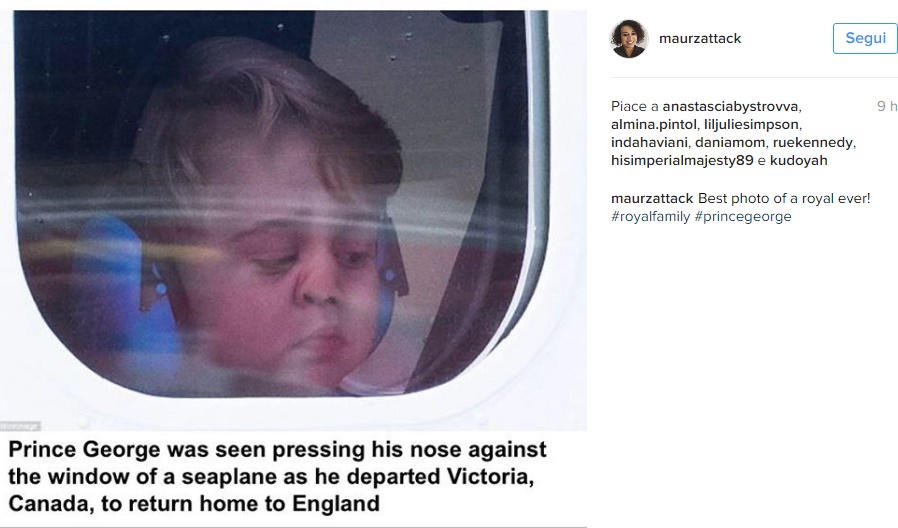
Task: Go to indahaviani's profile
Action: (x=649, y=142)
